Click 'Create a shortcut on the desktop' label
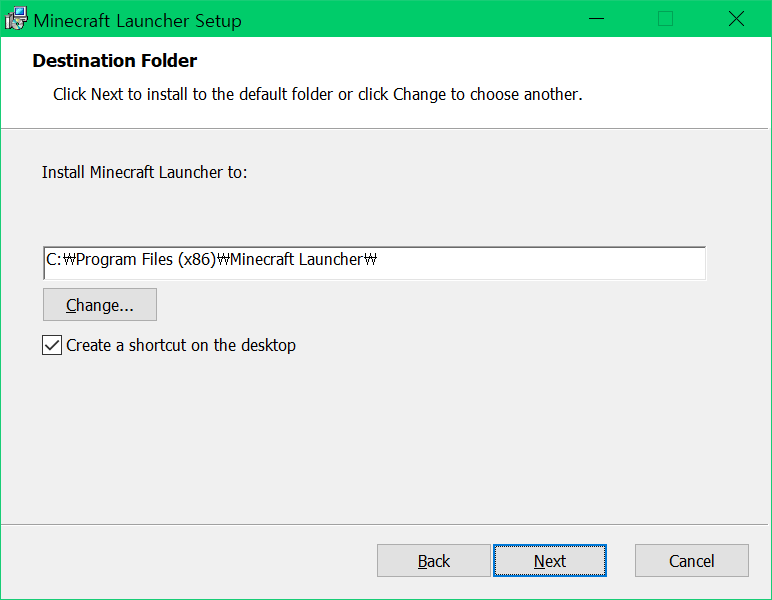 click(x=181, y=346)
